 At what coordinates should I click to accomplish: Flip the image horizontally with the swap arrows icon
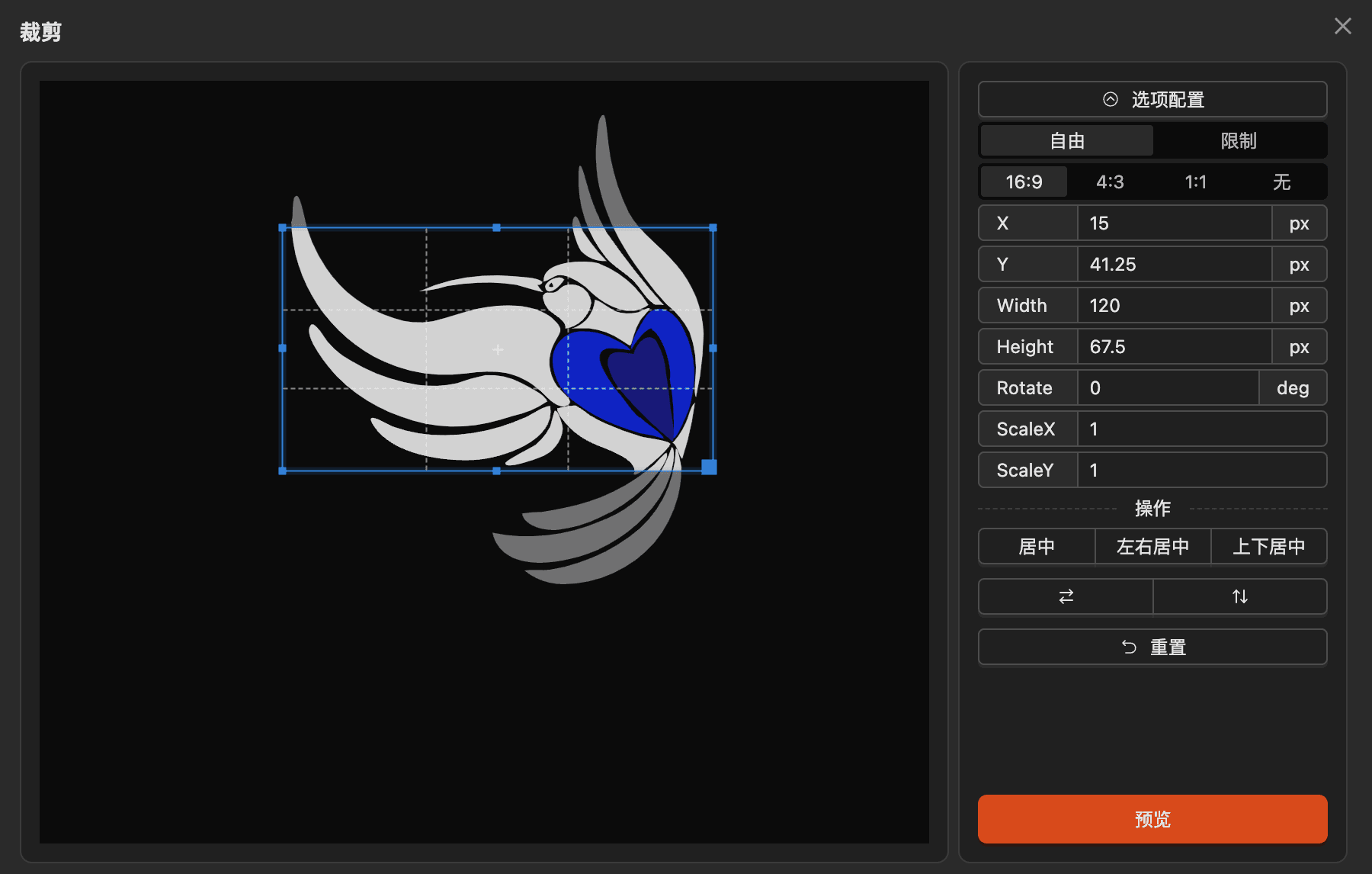1066,596
